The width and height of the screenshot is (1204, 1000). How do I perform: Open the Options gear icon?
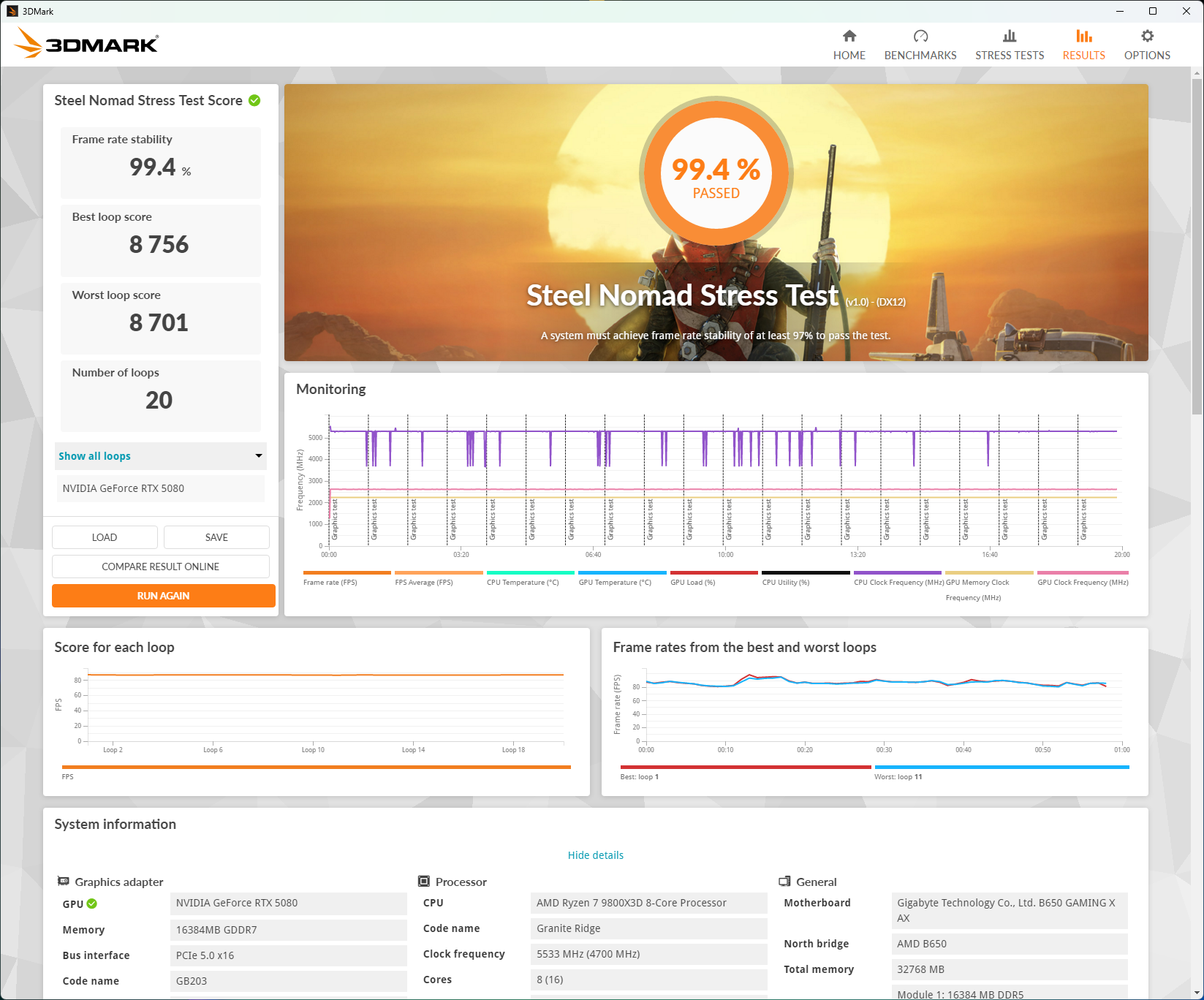[1147, 37]
